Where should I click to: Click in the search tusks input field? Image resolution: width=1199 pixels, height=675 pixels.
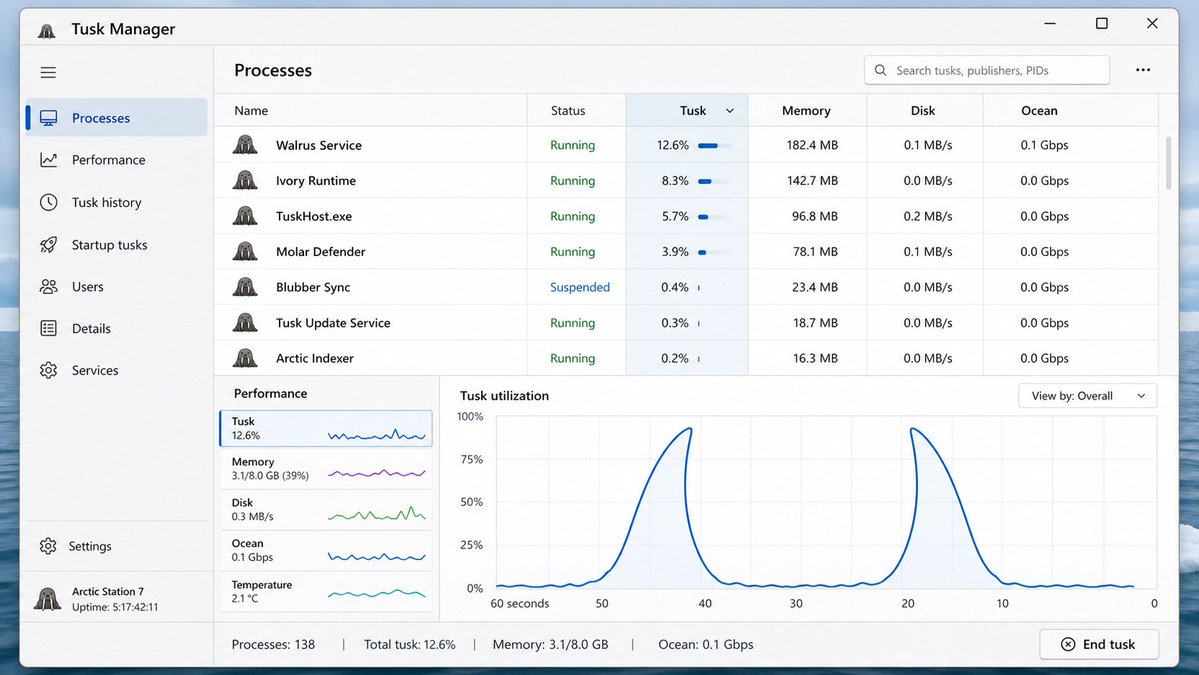(986, 70)
